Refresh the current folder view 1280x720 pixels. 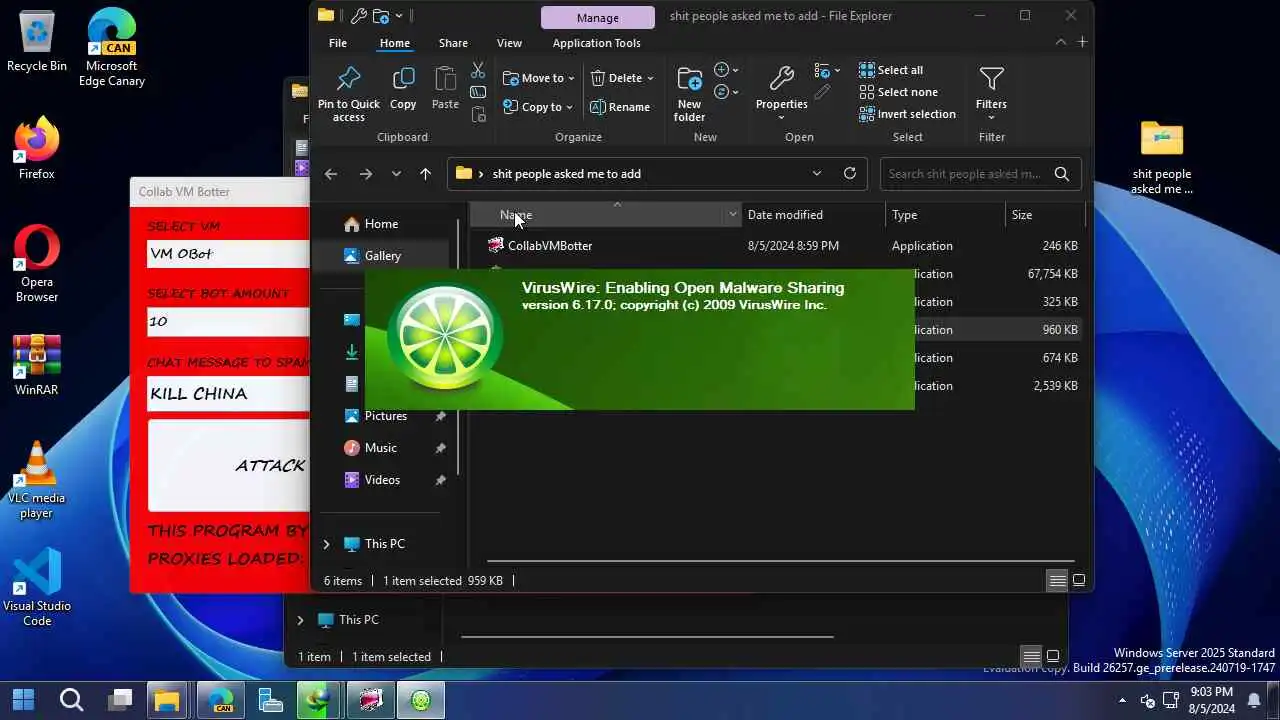[850, 173]
